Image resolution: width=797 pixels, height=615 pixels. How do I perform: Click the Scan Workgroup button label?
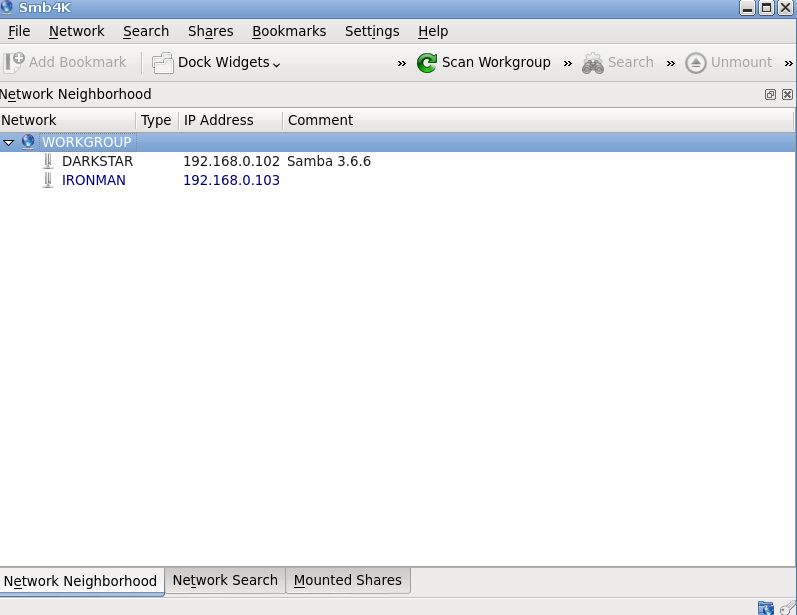click(x=496, y=63)
